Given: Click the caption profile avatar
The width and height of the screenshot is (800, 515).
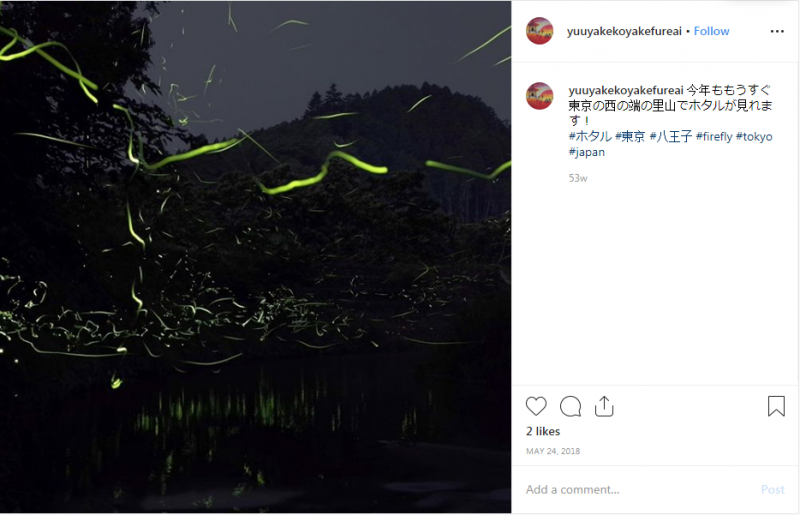Looking at the screenshot, I should [x=539, y=96].
